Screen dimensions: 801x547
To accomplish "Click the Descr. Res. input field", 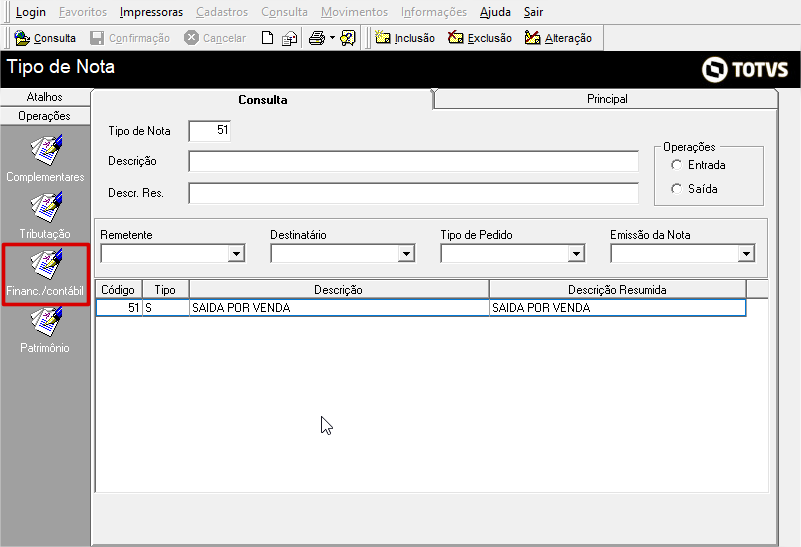I will tap(413, 194).
